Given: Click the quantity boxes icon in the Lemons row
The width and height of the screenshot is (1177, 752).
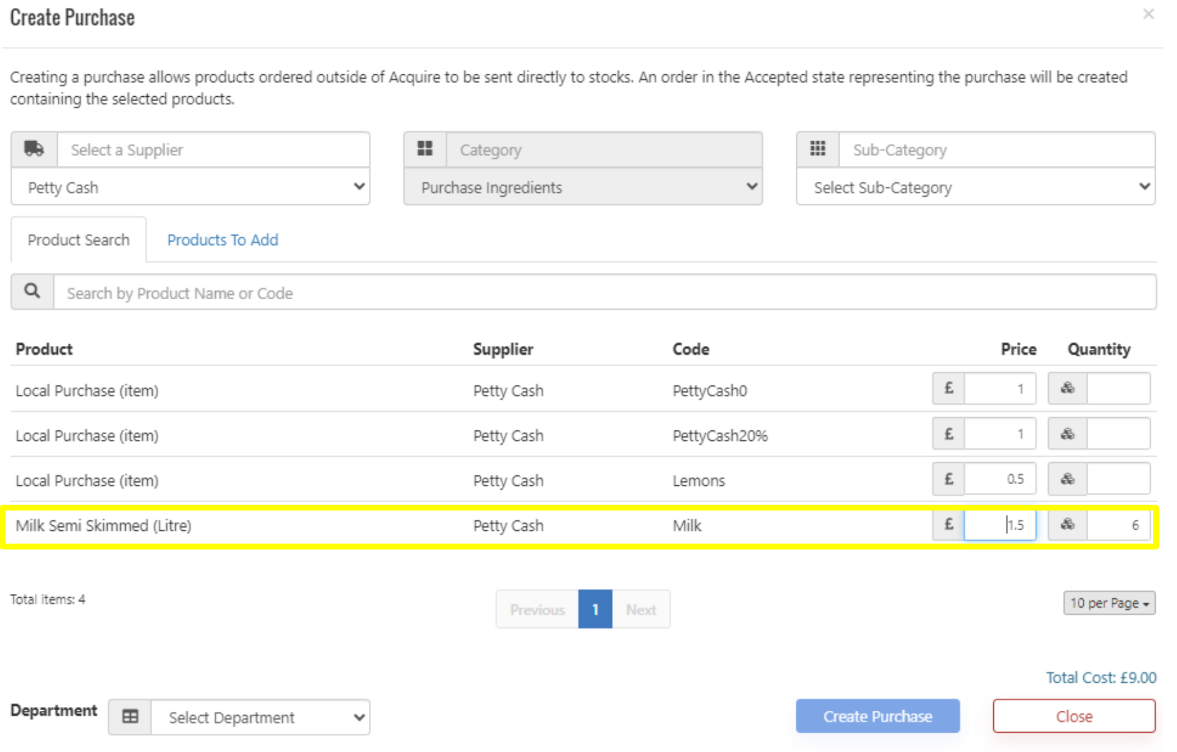Looking at the screenshot, I should pos(1067,479).
